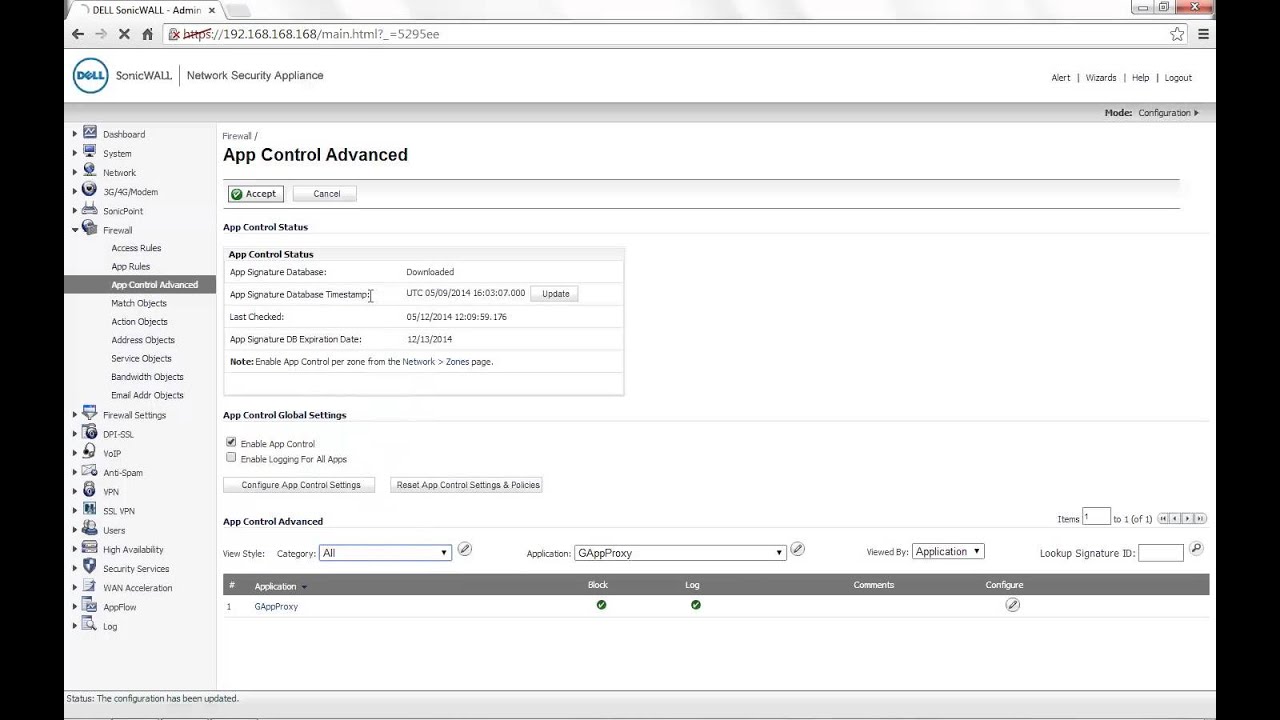Click the green Block check for GAppProxy
The width and height of the screenshot is (1280, 720).
click(x=601, y=605)
